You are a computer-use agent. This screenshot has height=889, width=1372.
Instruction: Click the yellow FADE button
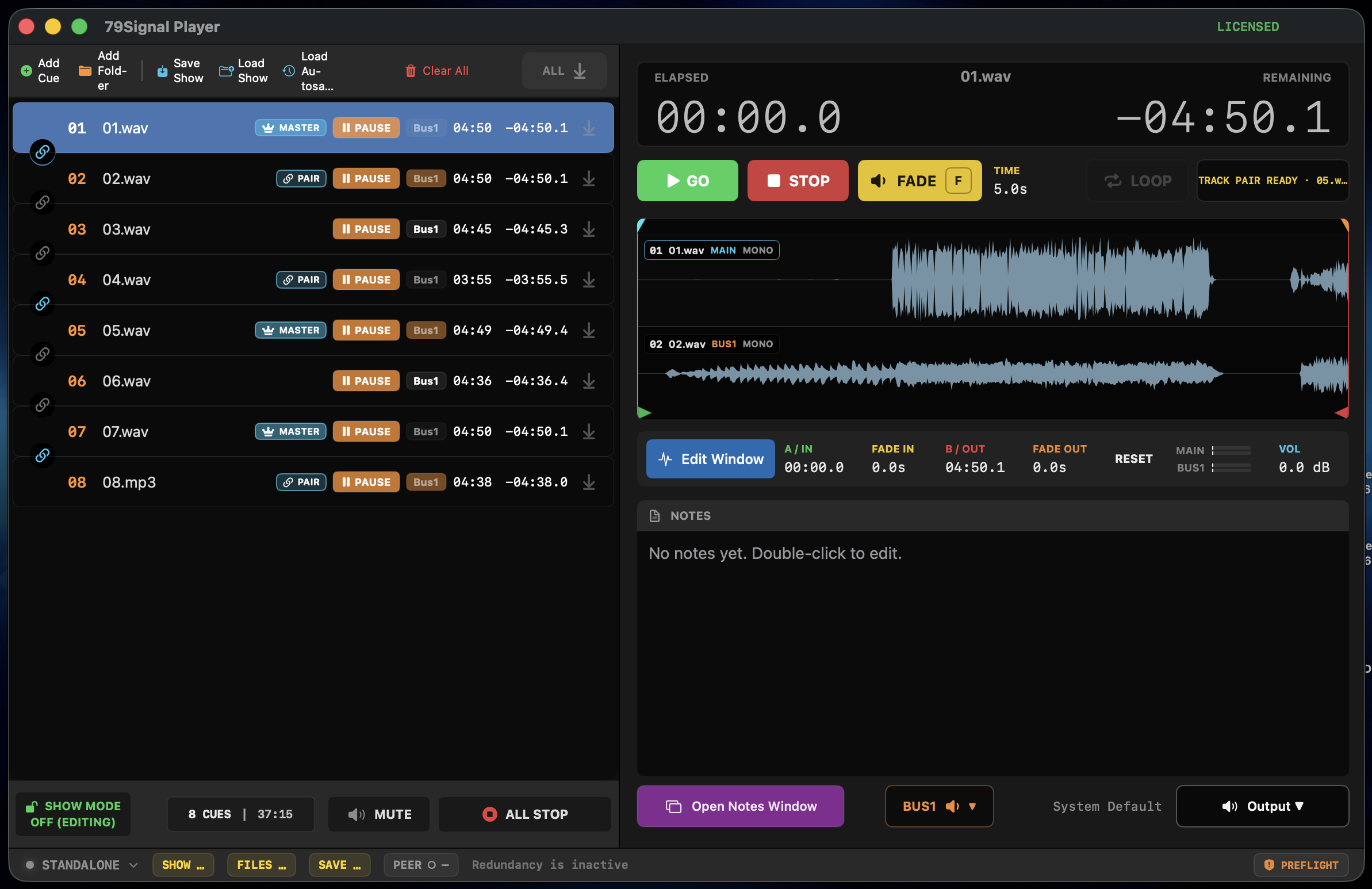tap(919, 181)
